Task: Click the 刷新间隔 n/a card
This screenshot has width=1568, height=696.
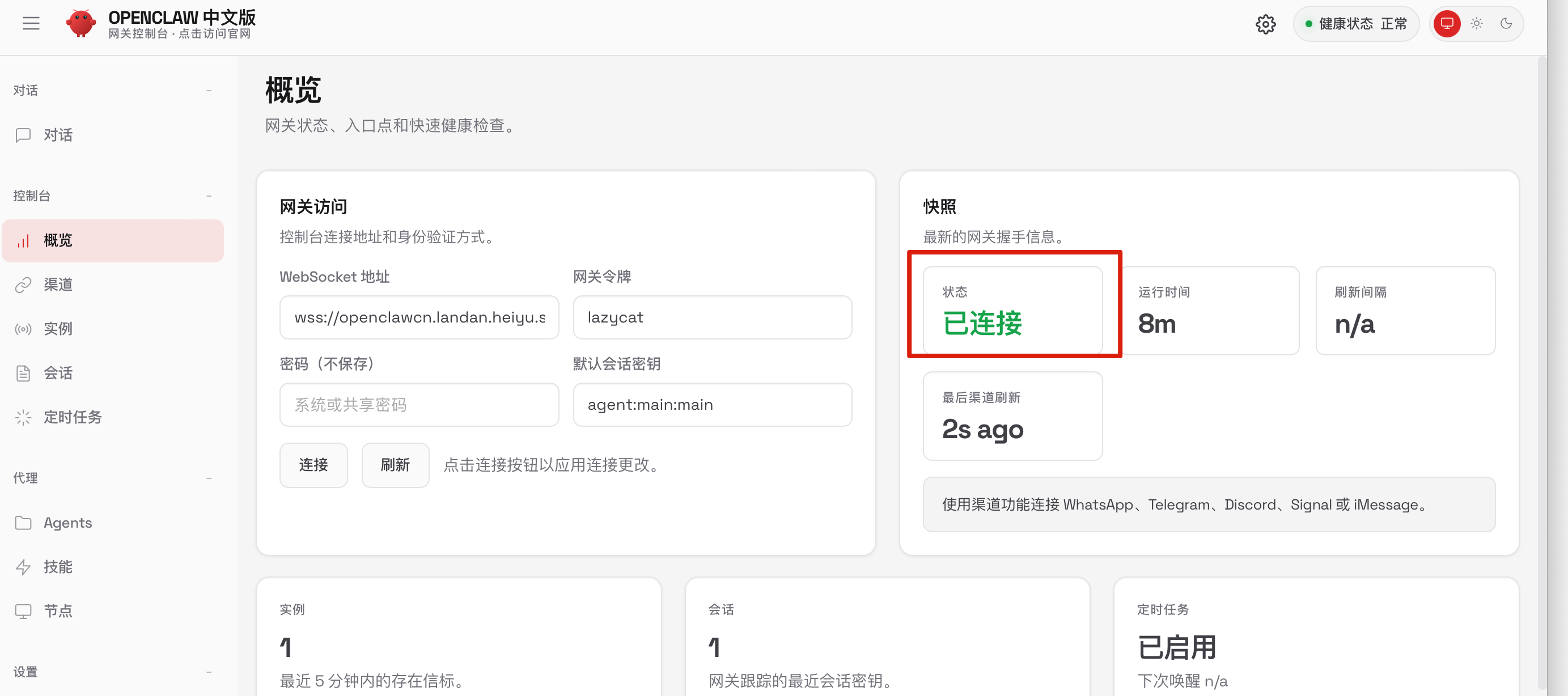Action: coord(1405,310)
